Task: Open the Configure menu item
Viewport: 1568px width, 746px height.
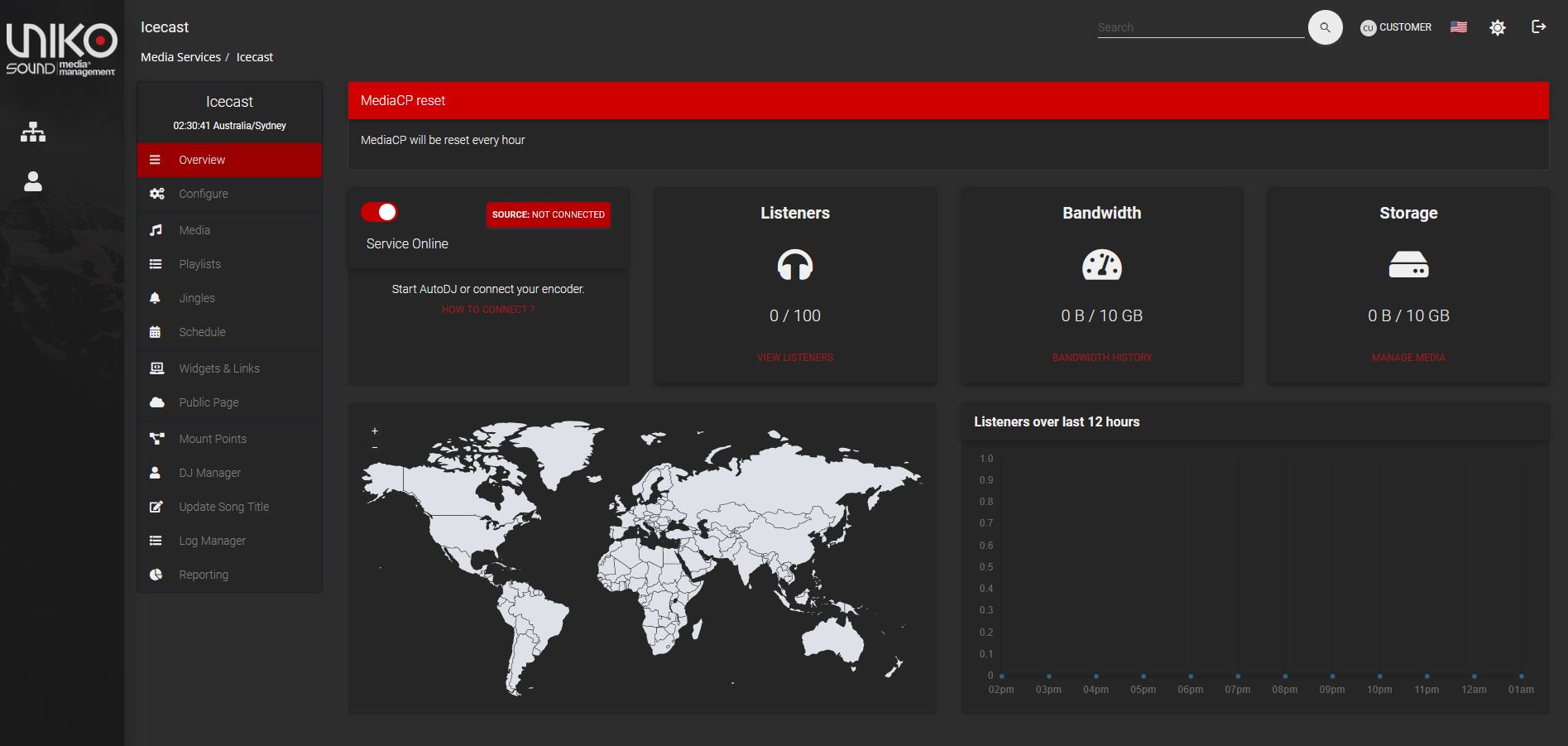Action: [229, 194]
